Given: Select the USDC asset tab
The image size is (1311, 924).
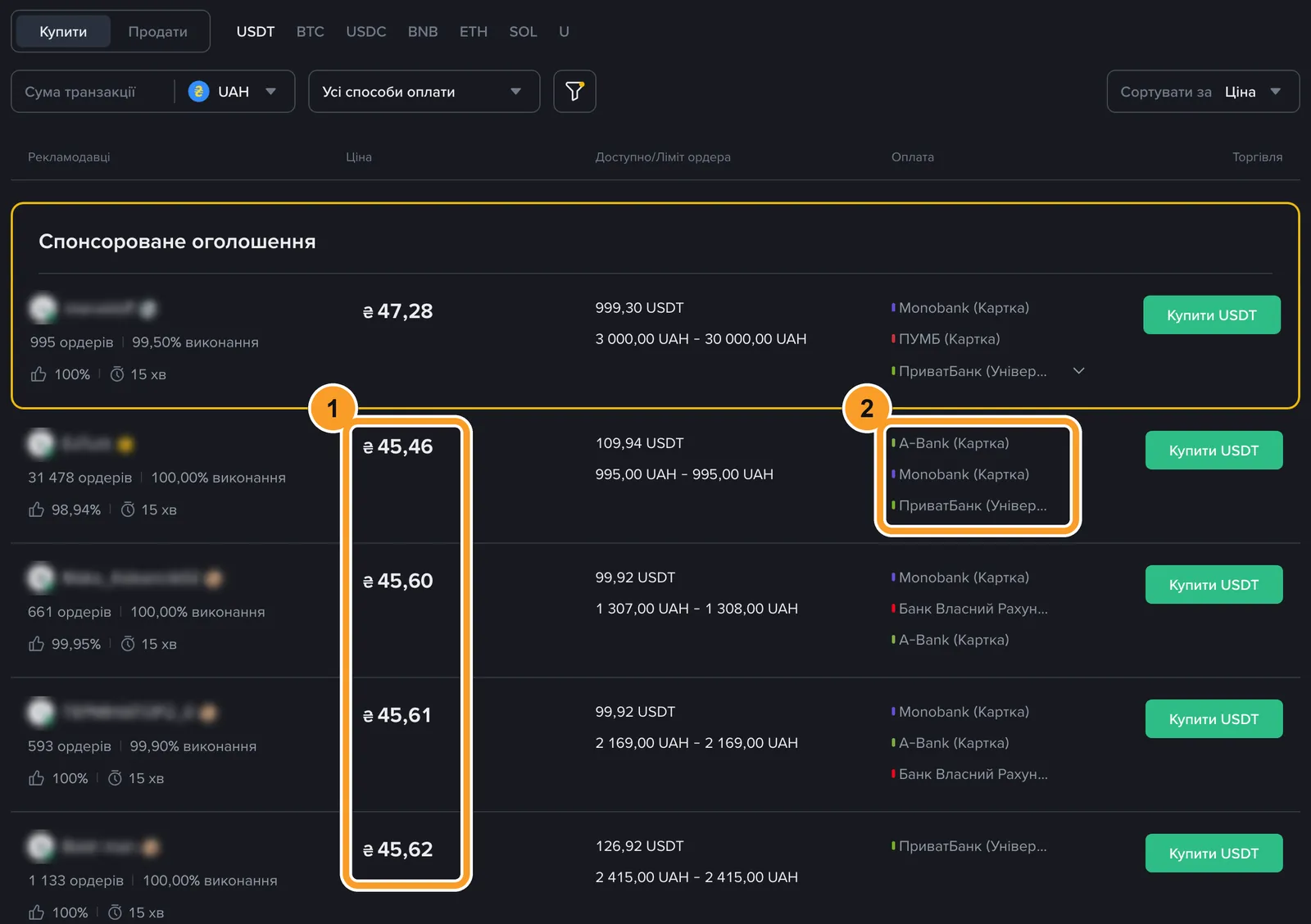Looking at the screenshot, I should pos(366,31).
